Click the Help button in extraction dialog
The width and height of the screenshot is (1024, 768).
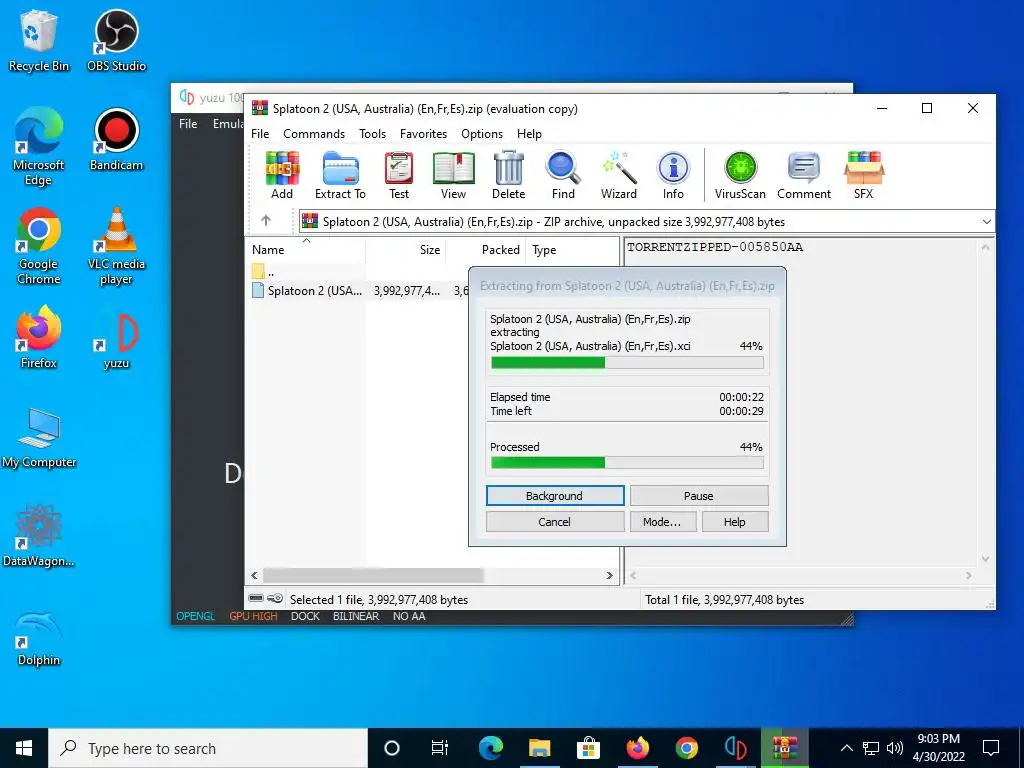(x=735, y=522)
